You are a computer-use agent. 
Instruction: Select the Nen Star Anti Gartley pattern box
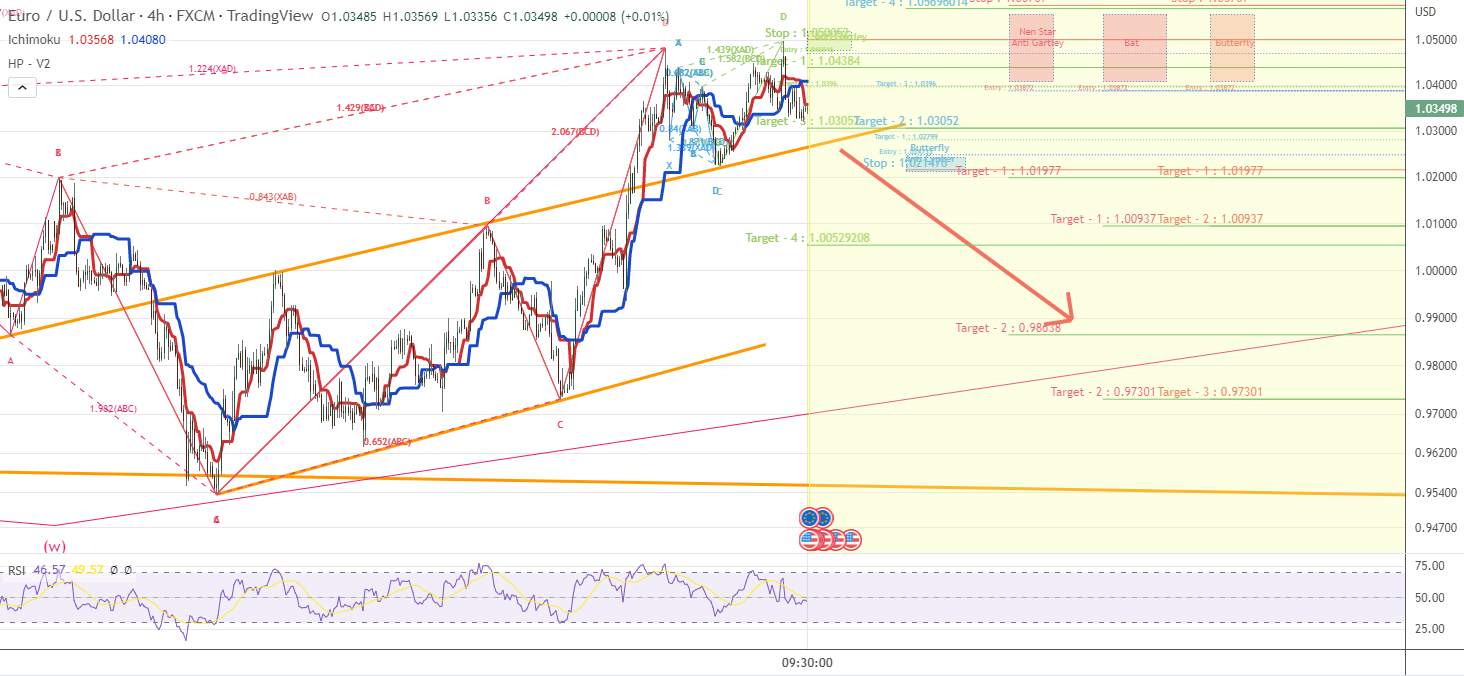[1032, 48]
